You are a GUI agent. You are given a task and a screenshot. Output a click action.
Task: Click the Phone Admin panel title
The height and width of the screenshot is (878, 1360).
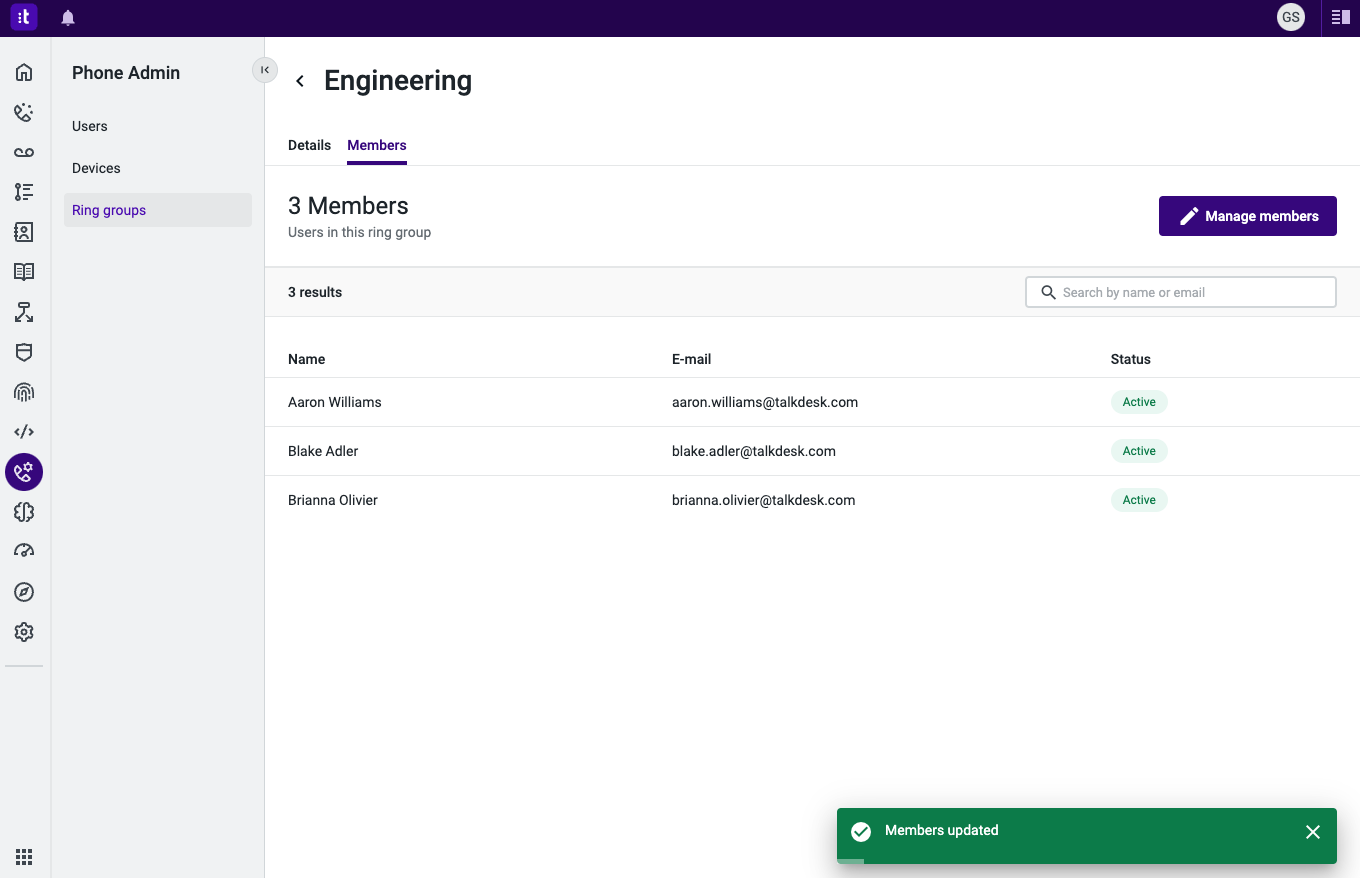point(126,73)
